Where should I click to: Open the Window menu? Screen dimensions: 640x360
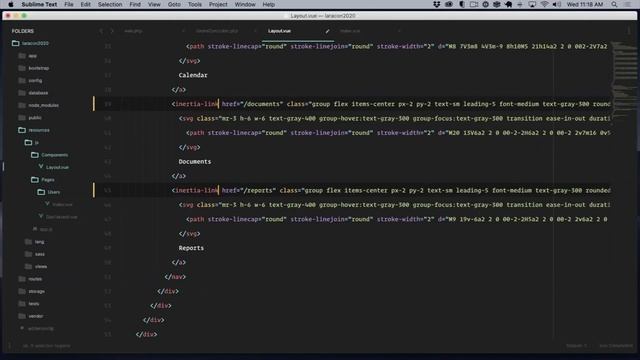[x=245, y=4]
